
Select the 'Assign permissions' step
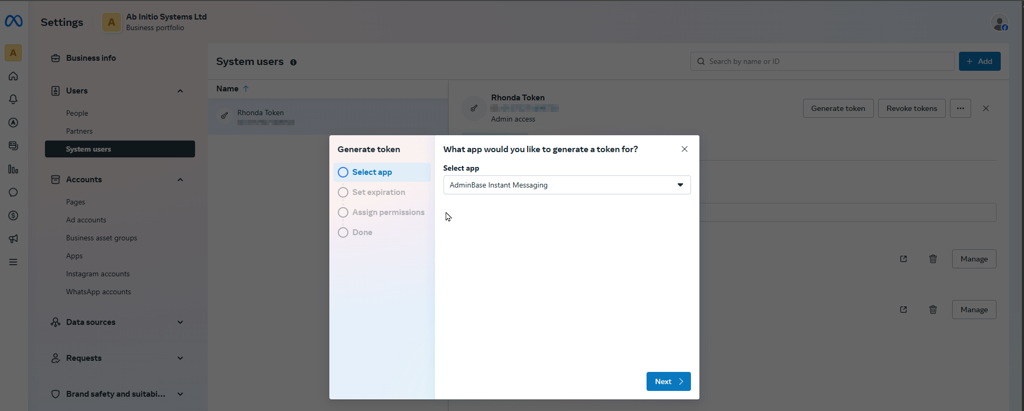[387, 212]
